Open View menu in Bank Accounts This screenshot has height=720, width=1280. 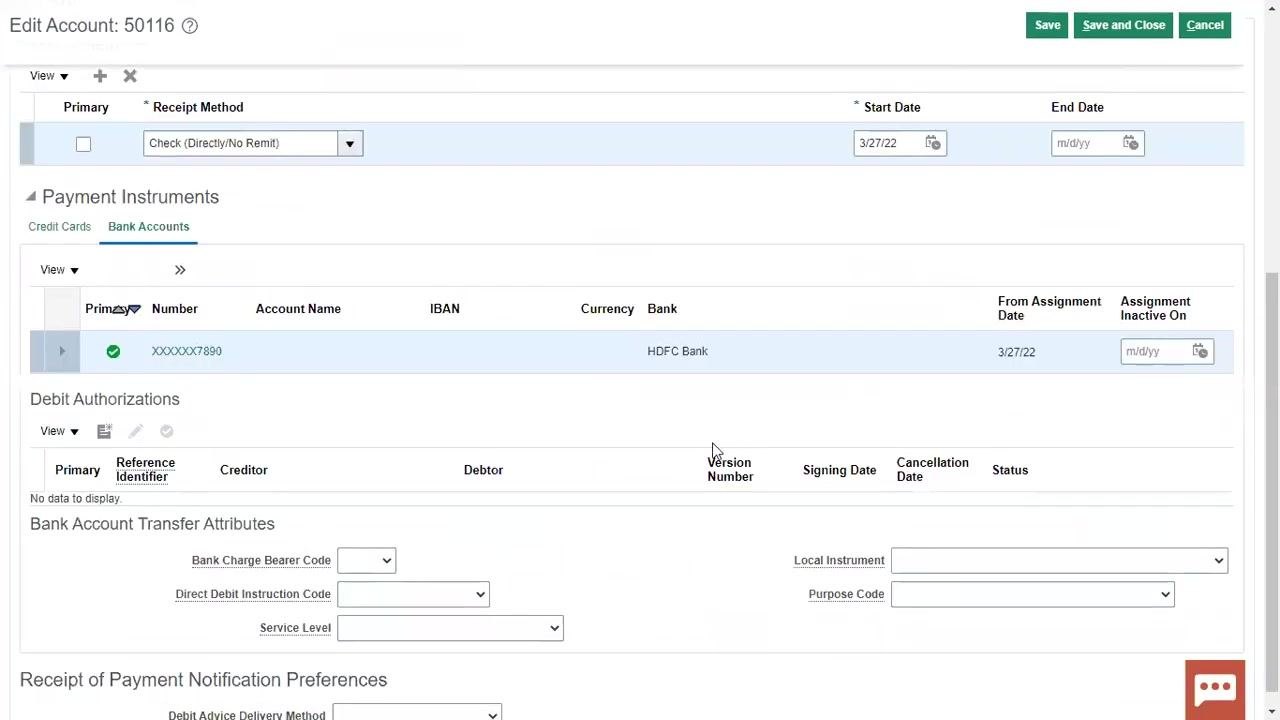(x=59, y=270)
